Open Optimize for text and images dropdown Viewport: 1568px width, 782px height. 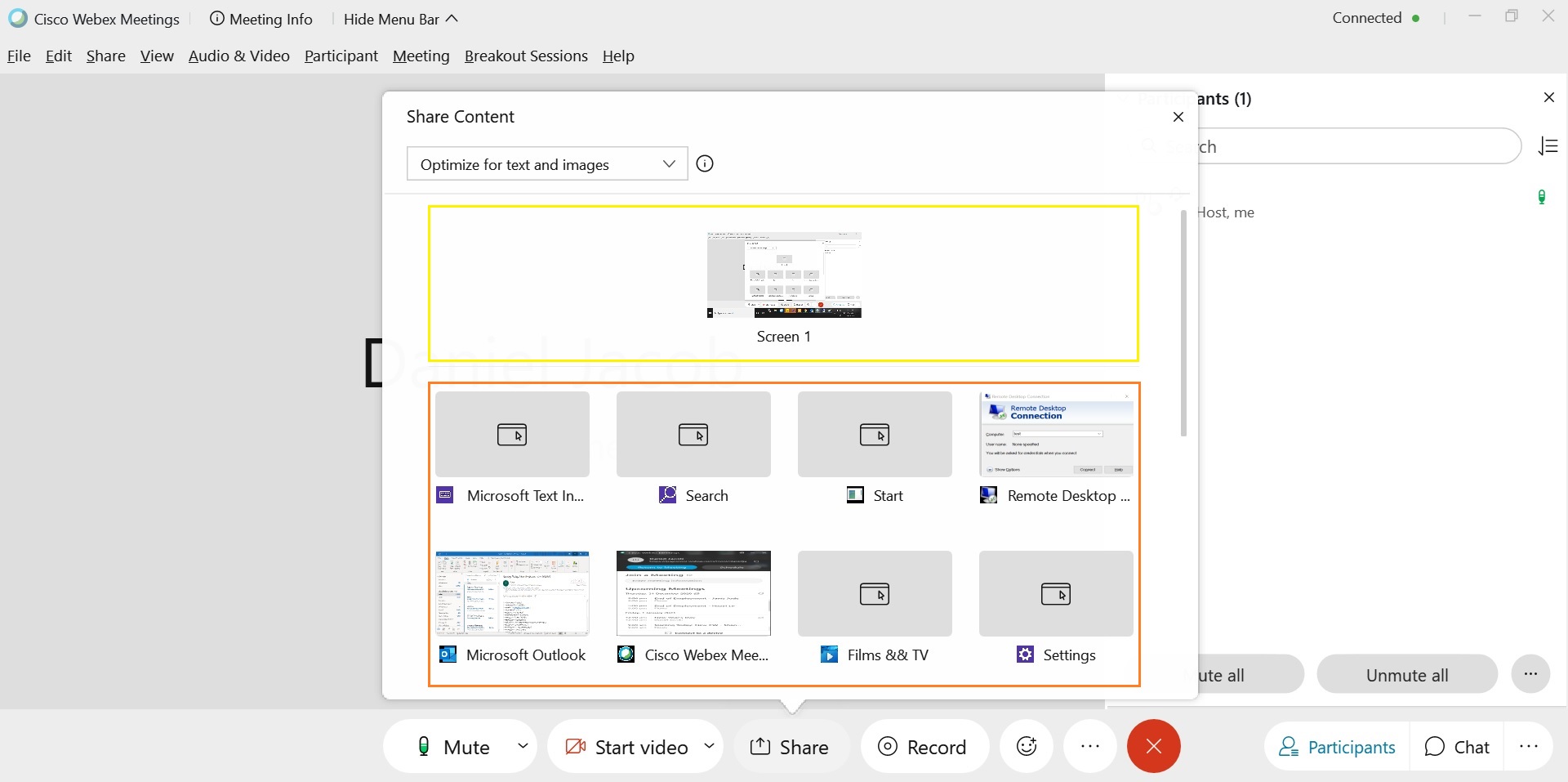[x=547, y=163]
